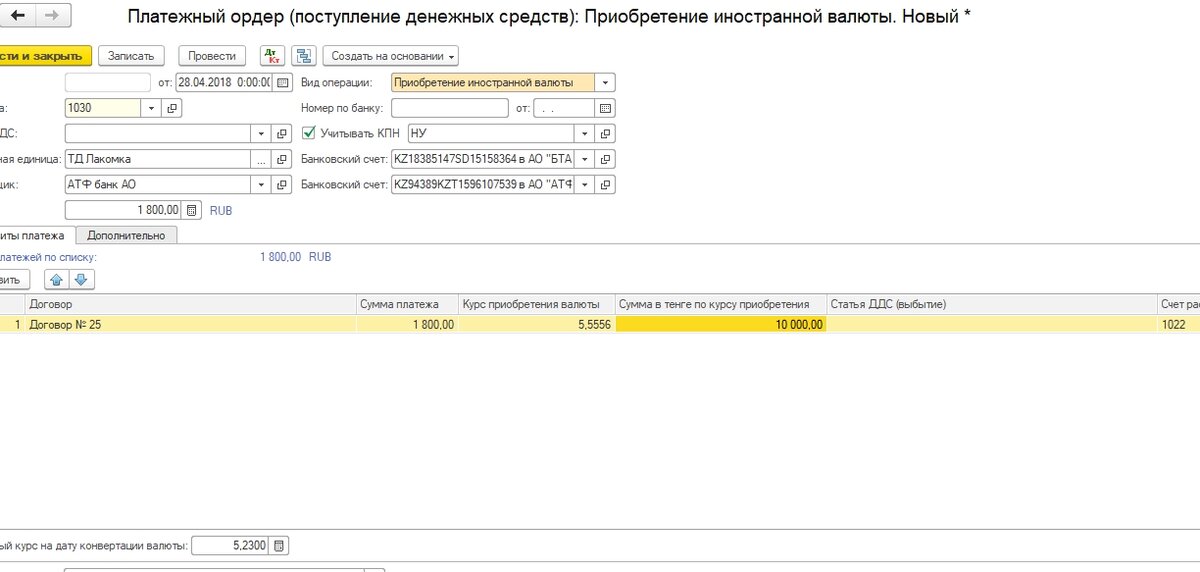The image size is (1200, 572).
Task: Click the Провести button
Action: [x=212, y=56]
